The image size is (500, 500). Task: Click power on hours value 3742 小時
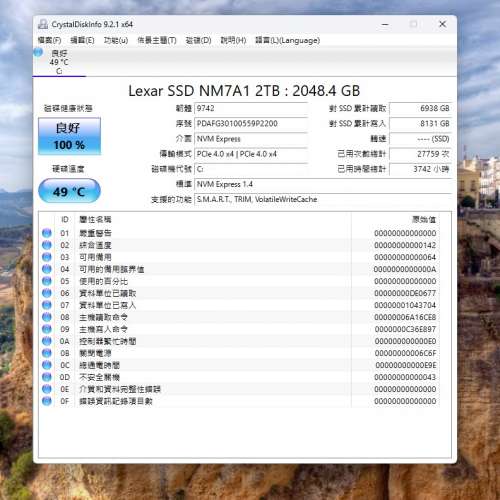pyautogui.click(x=421, y=169)
